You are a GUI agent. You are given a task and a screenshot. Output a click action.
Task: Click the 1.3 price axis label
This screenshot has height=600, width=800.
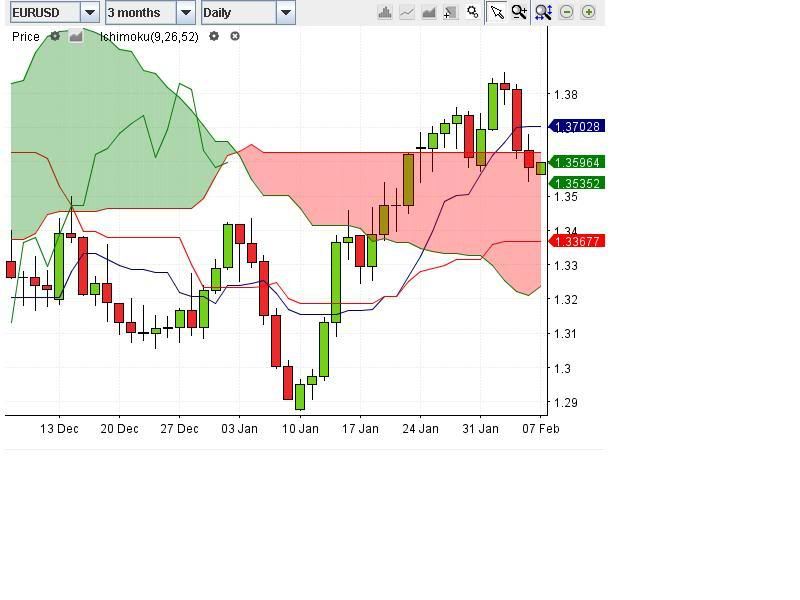562,368
